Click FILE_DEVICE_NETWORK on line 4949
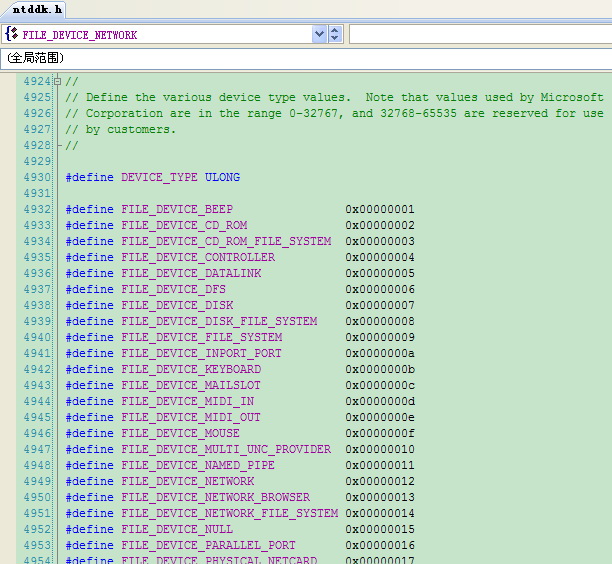612x564 pixels. 187,481
